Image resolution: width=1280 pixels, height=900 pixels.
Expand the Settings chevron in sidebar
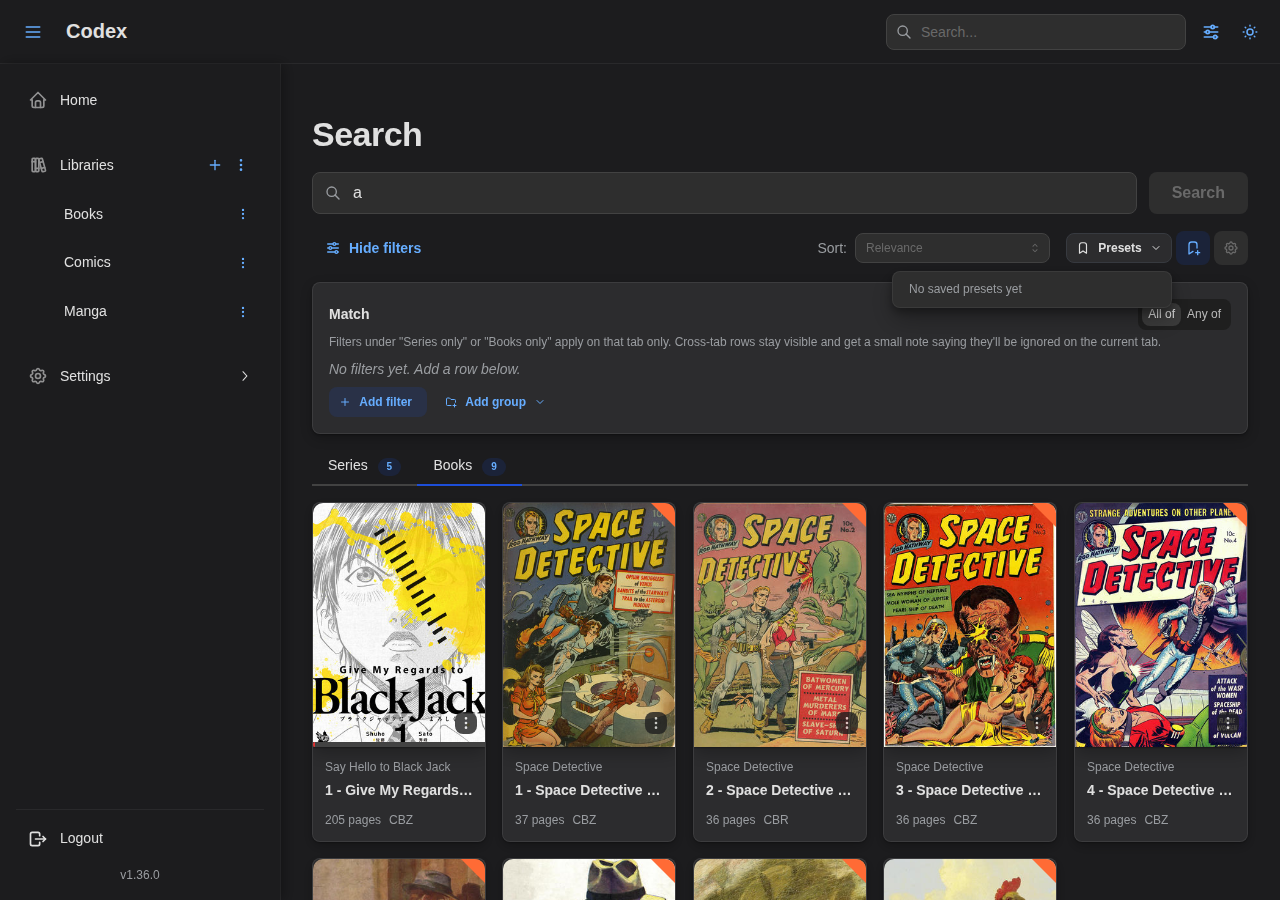244,376
